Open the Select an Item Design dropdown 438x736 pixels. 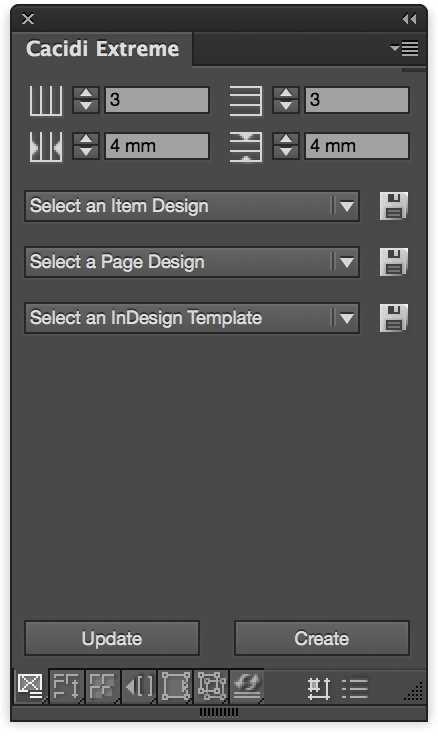point(192,206)
